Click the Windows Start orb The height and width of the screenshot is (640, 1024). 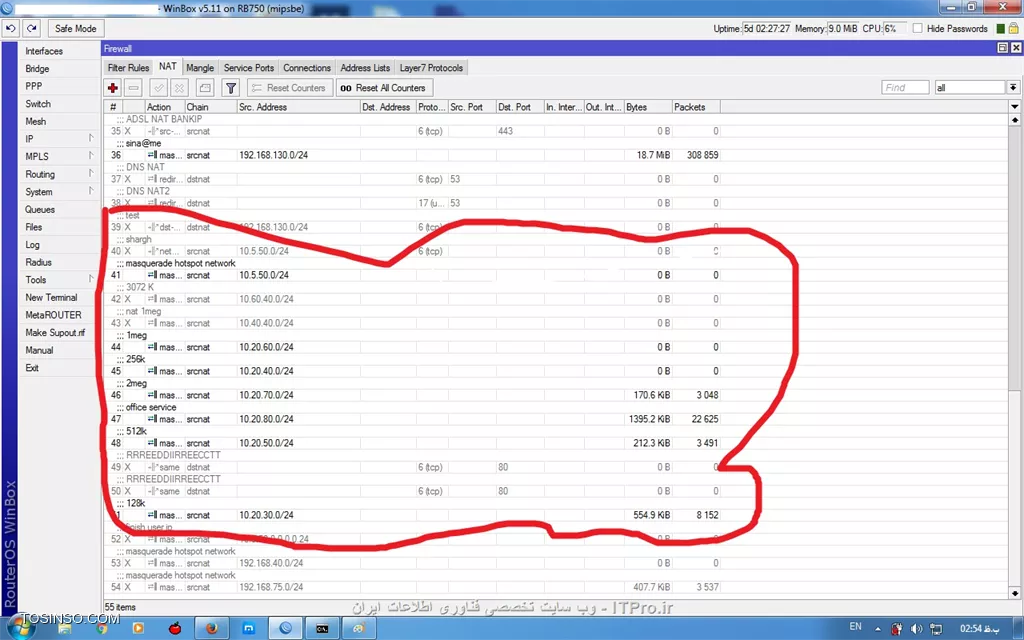(20, 629)
